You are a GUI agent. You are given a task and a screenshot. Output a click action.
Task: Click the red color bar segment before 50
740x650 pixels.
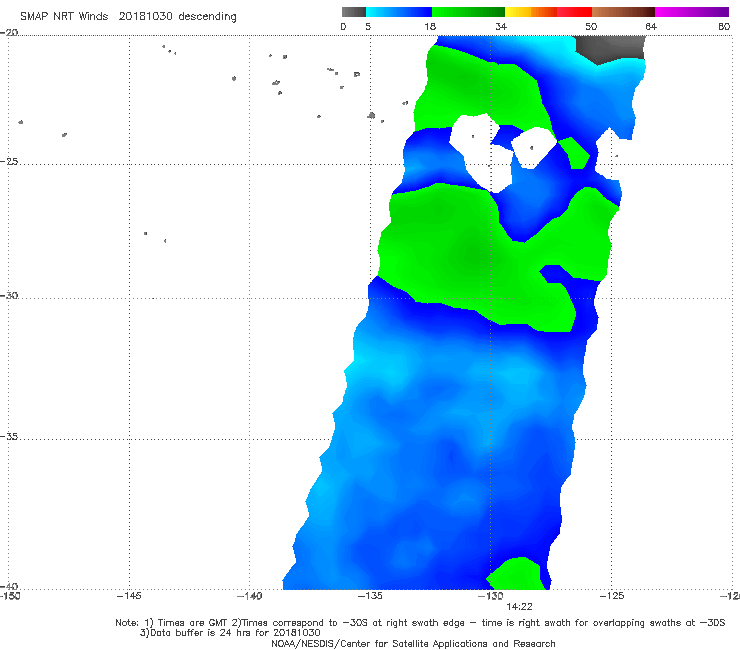(x=574, y=12)
